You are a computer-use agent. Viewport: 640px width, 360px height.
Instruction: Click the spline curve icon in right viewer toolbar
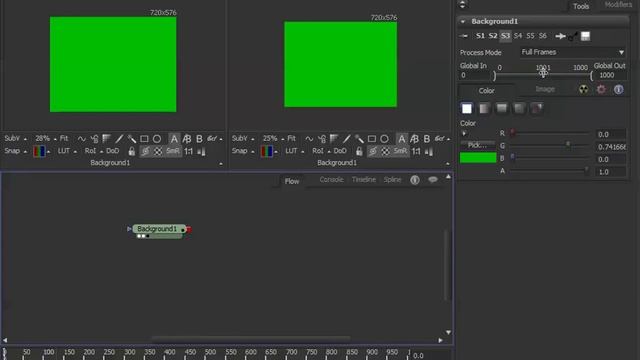coord(309,139)
